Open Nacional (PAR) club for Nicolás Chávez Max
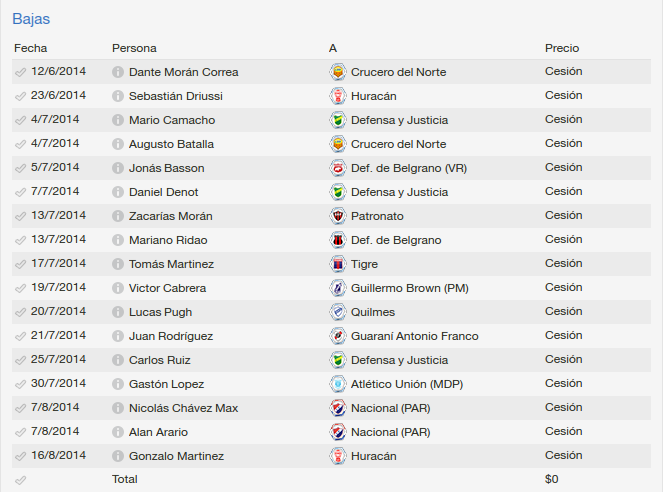 [x=391, y=408]
